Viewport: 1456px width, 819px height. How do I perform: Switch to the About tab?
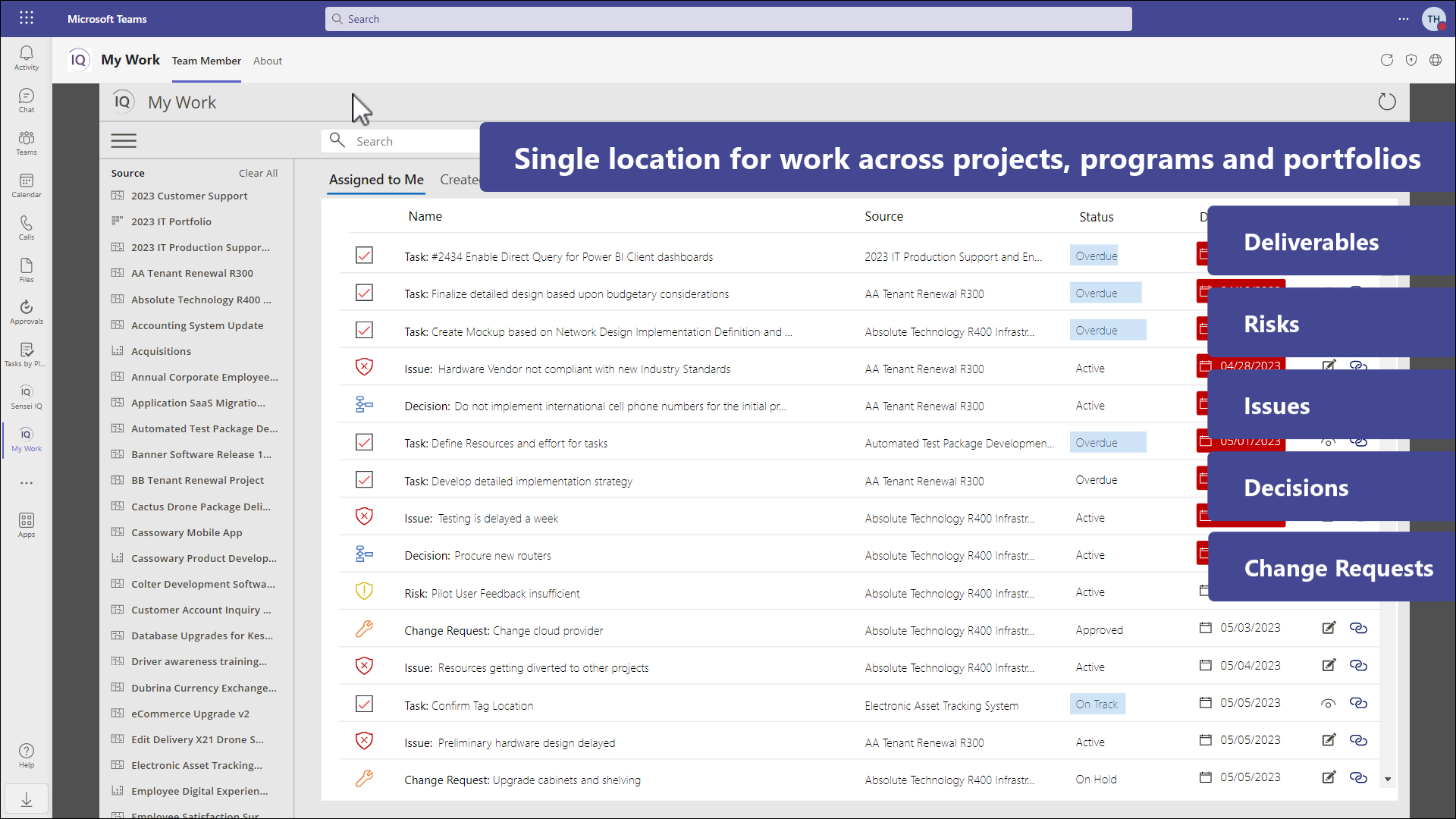tap(268, 61)
